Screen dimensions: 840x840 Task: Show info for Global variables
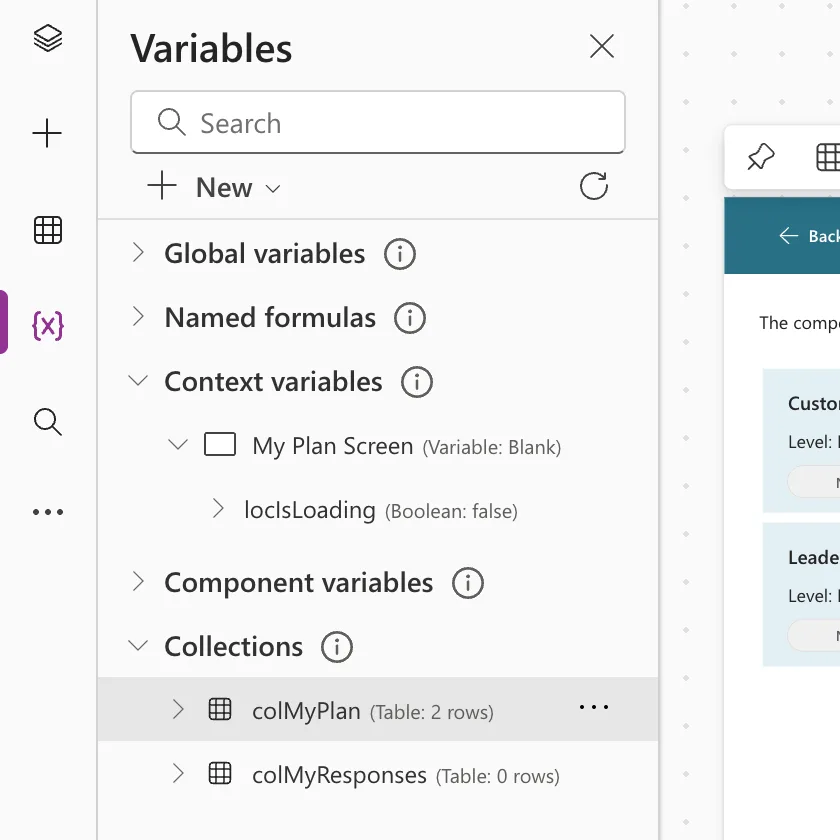[400, 254]
